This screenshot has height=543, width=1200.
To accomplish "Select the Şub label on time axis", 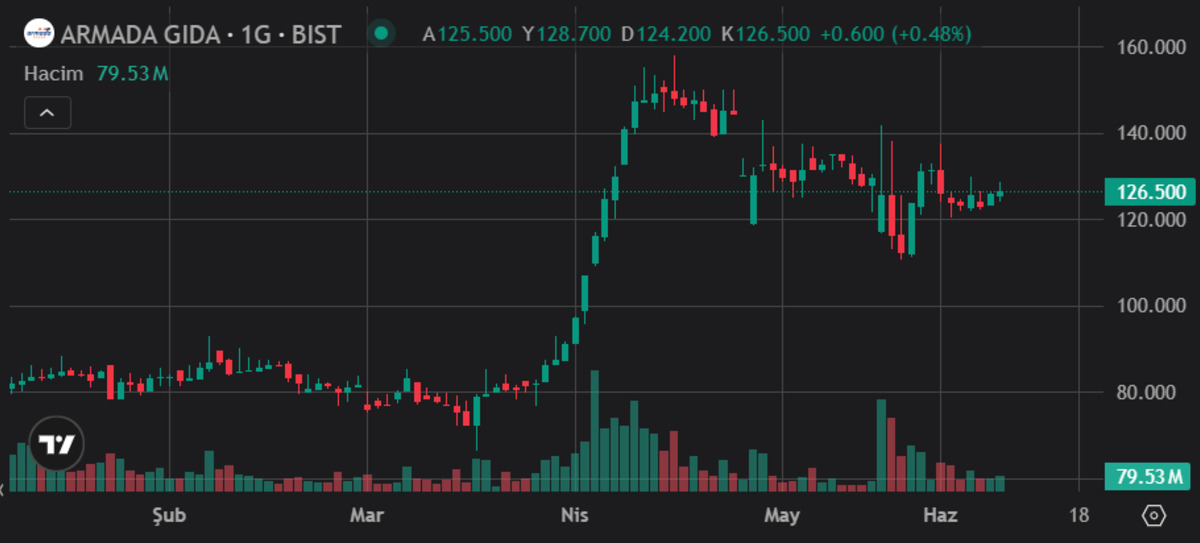I will pyautogui.click(x=168, y=516).
